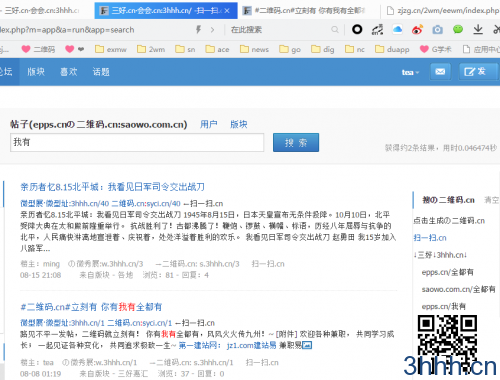Screen dimensions: 500x380
Task: Click the camera screenshot icon
Action: pyautogui.click(x=437, y=30)
